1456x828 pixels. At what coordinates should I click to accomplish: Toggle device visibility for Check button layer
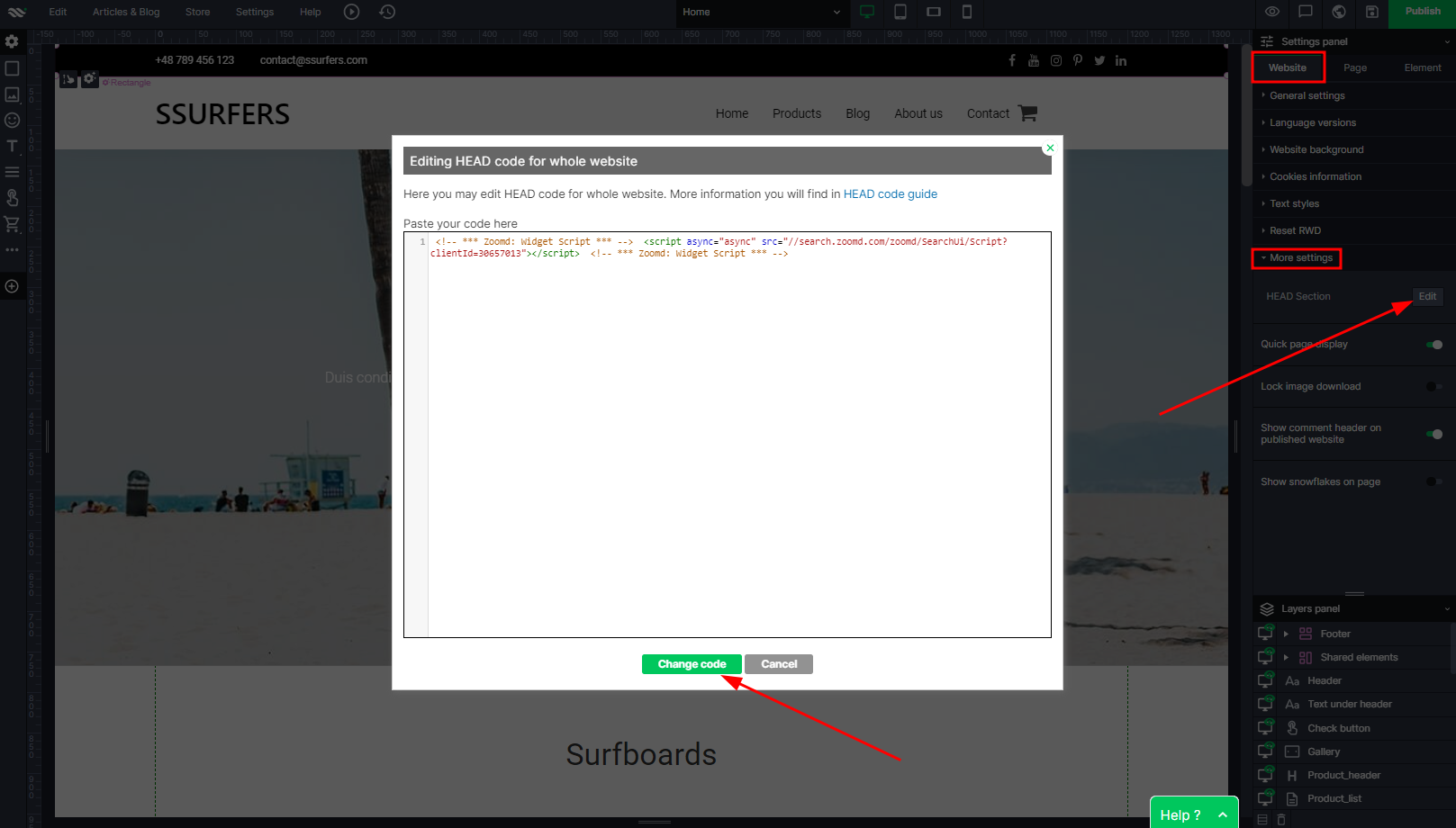(1265, 727)
